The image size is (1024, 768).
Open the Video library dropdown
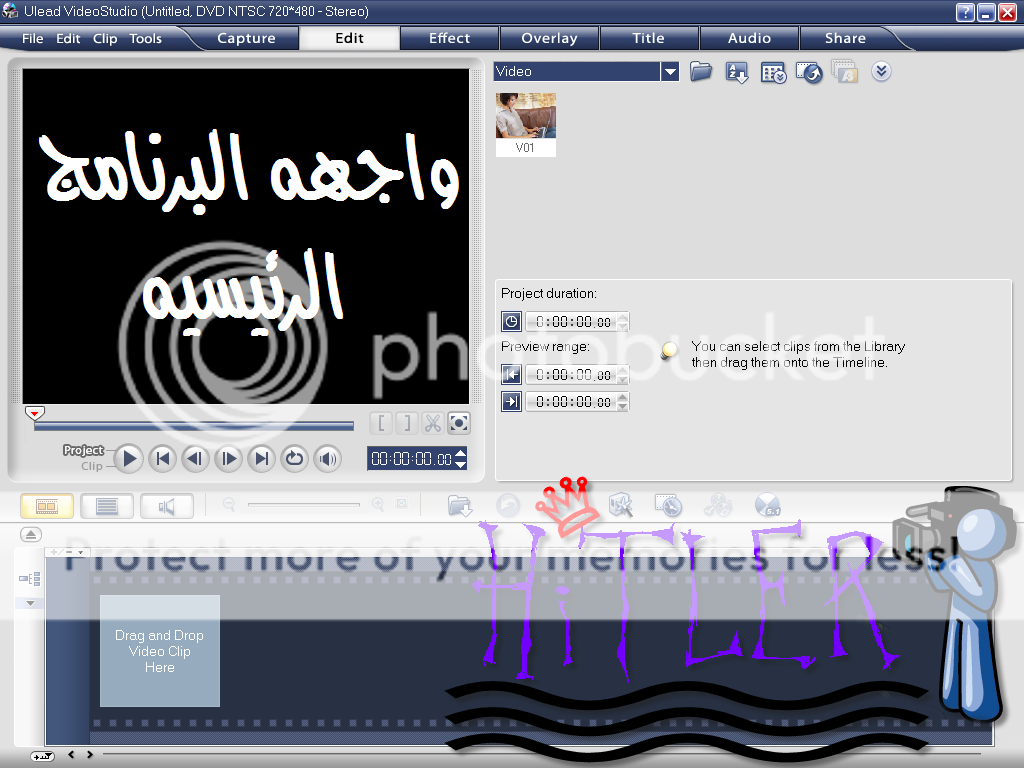(x=670, y=71)
